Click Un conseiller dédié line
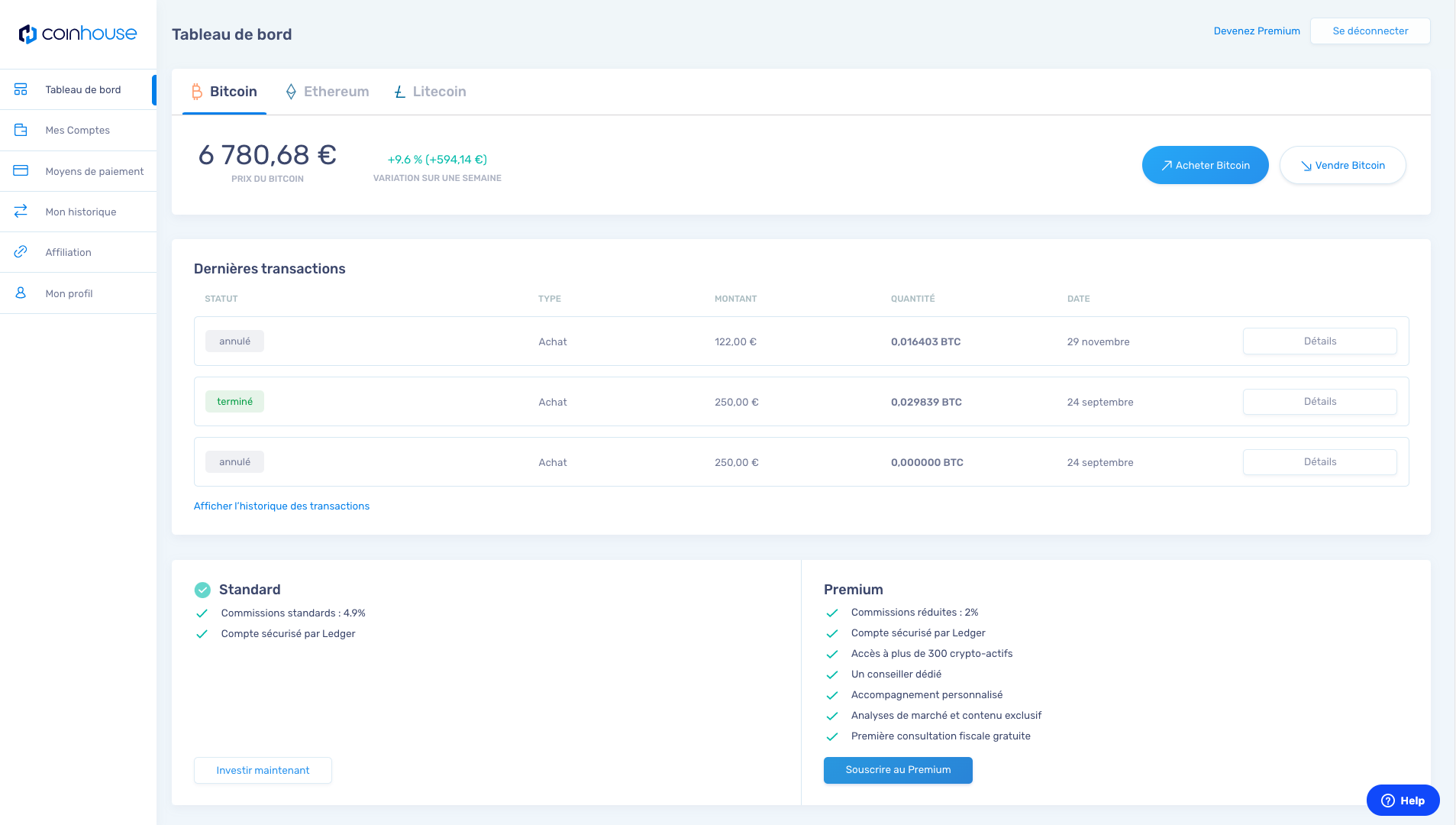Screen dimensions: 1456x825 click(896, 675)
